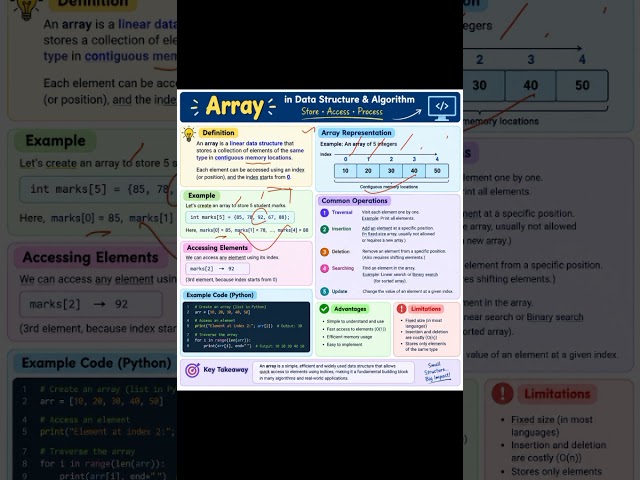Click the small array cell containing 20
640x480 pixels.
(x=368, y=171)
